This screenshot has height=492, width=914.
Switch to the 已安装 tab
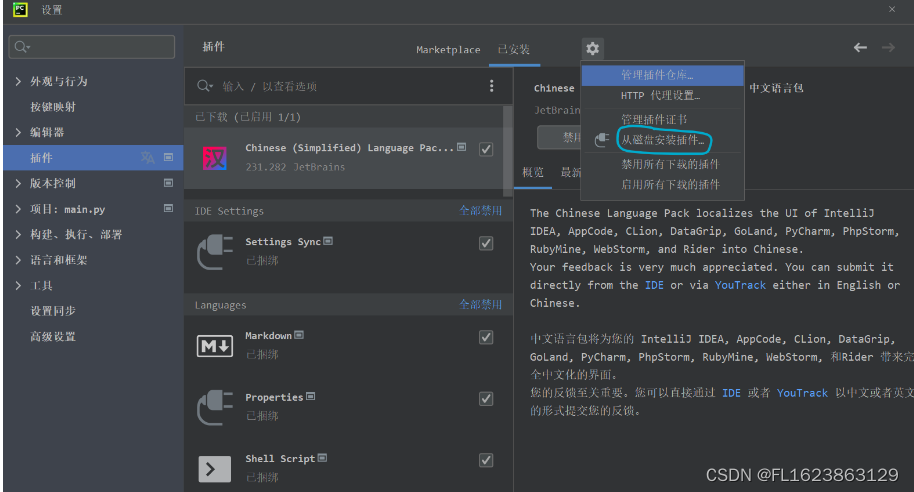click(x=514, y=50)
